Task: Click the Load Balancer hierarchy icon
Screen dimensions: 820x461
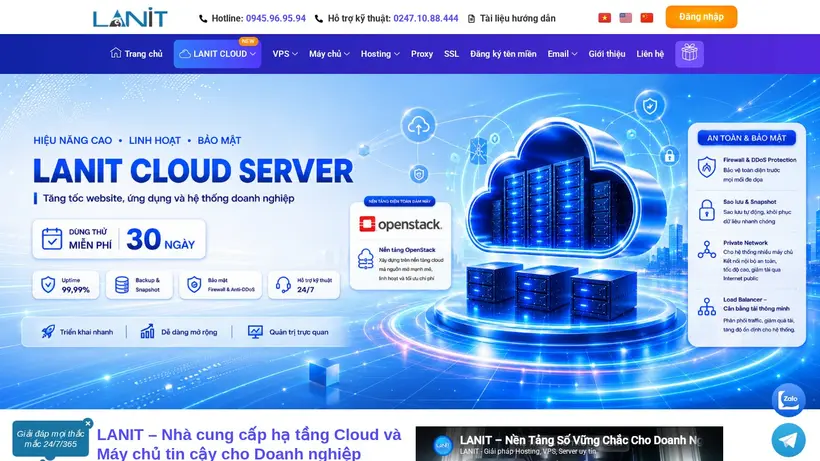Action: pos(707,307)
